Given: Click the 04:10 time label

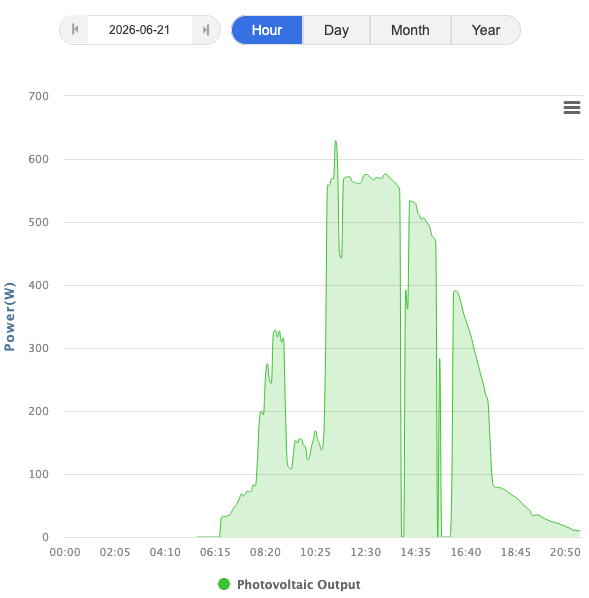Looking at the screenshot, I should (165, 552).
